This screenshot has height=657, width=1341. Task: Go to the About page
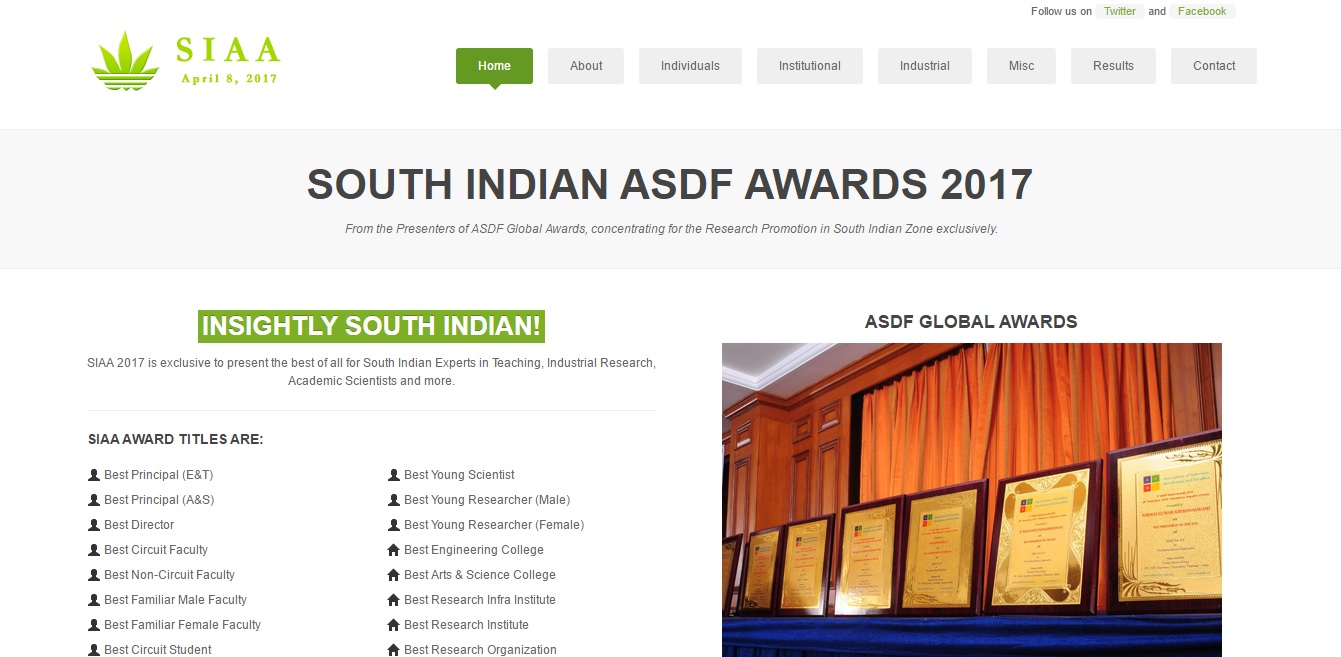pyautogui.click(x=586, y=66)
